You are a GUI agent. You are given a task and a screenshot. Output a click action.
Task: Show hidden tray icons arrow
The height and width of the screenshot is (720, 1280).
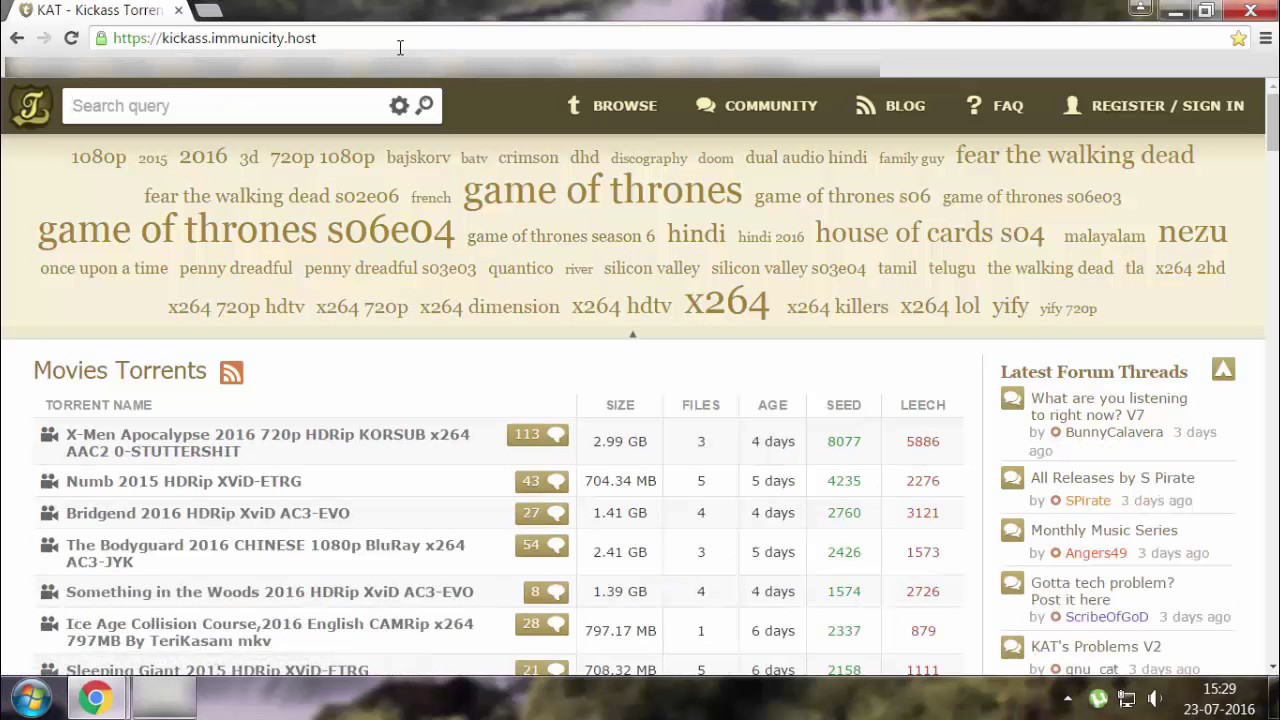[1067, 699]
